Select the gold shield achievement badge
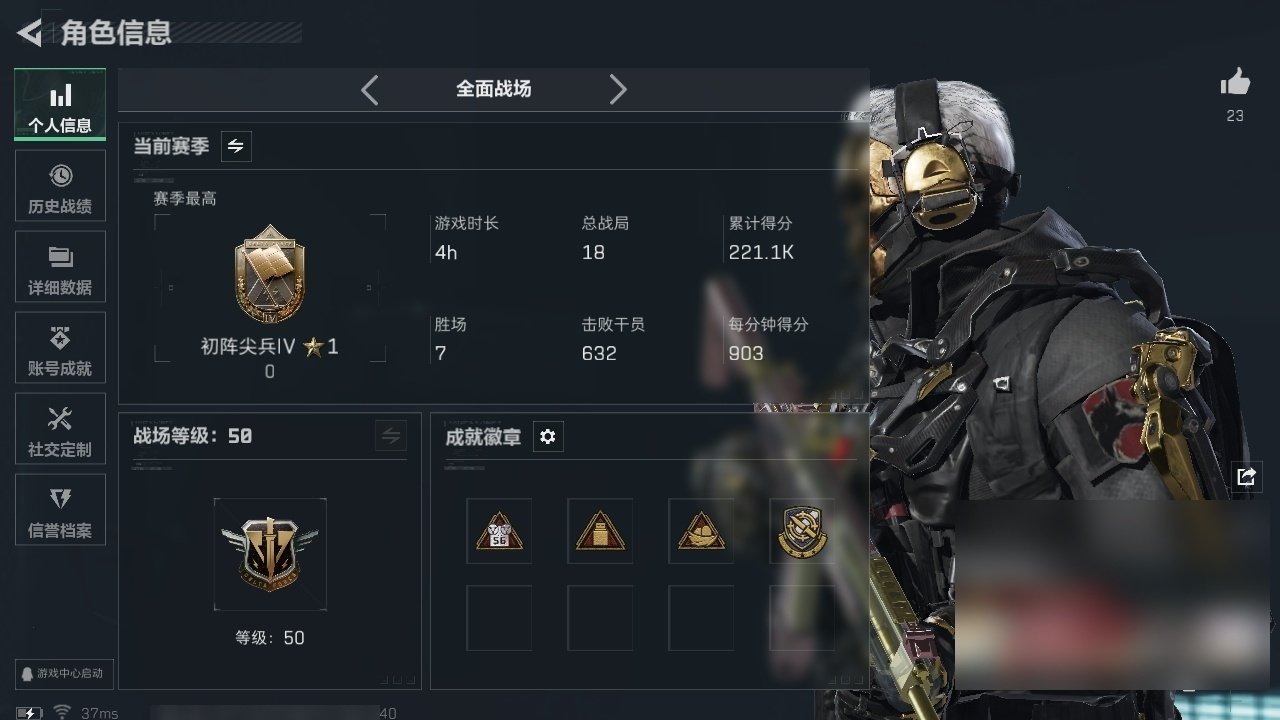Image resolution: width=1280 pixels, height=720 pixels. (x=802, y=531)
